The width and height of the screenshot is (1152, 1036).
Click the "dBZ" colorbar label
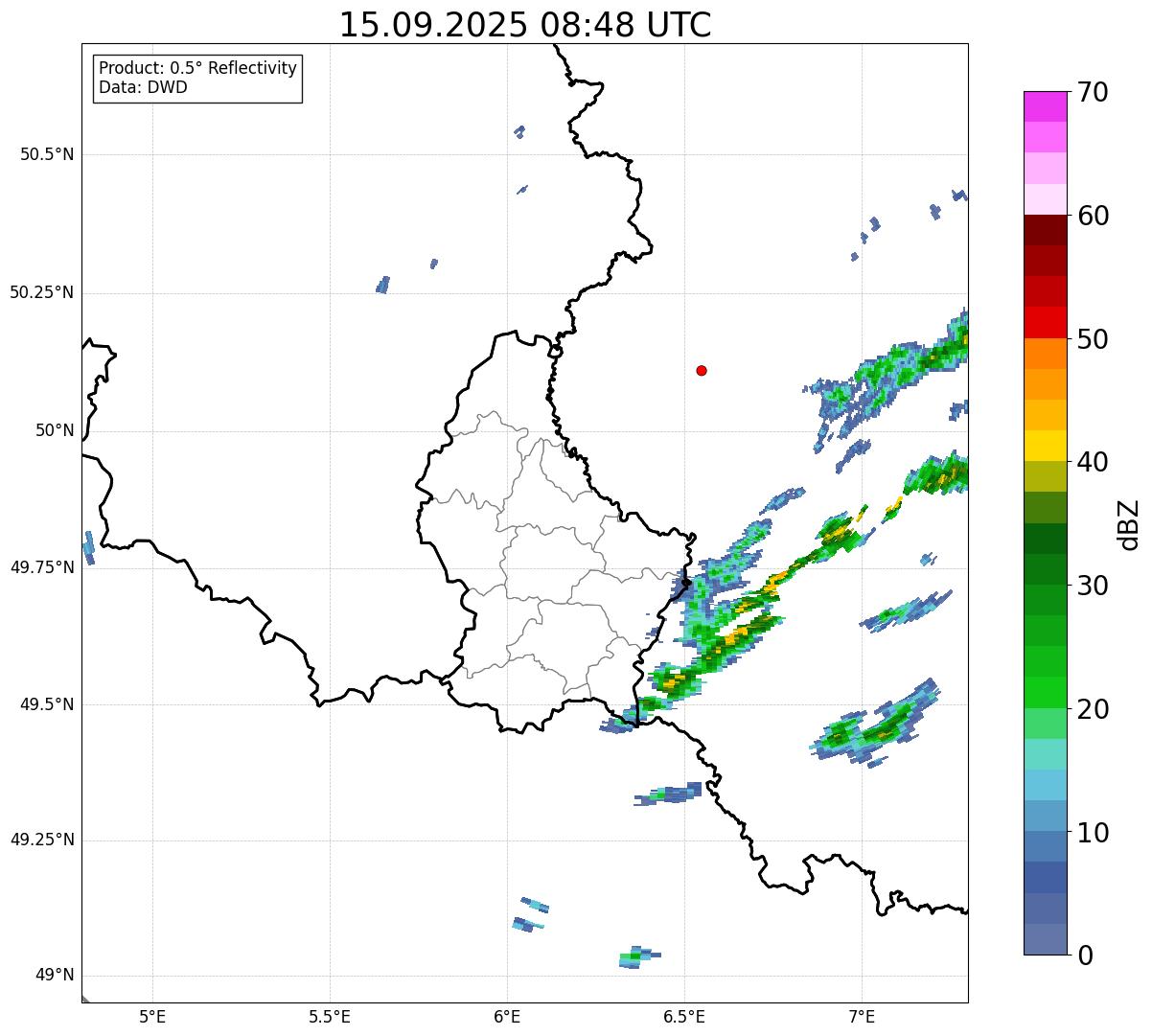(1130, 523)
